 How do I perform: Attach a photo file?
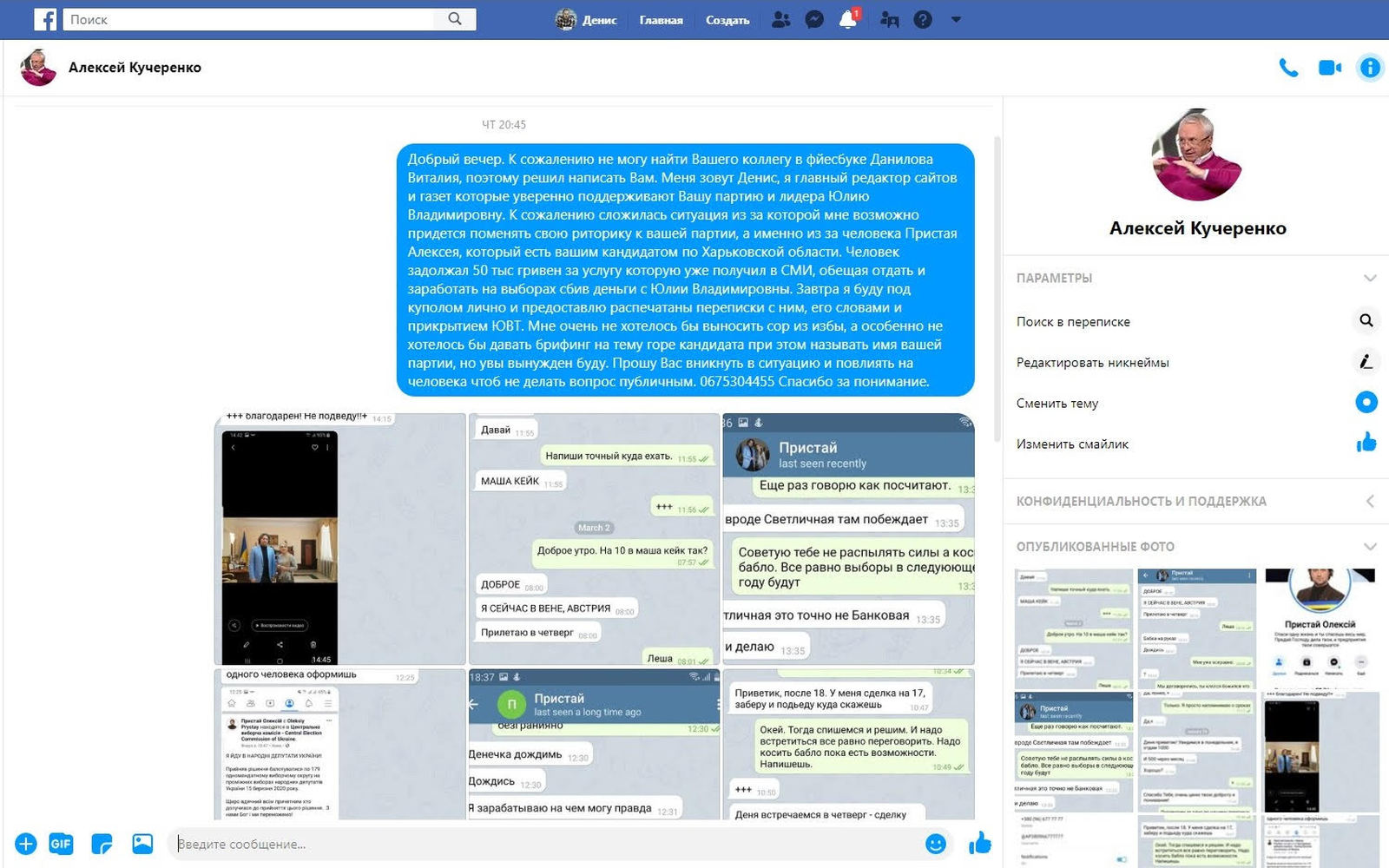pyautogui.click(x=142, y=844)
